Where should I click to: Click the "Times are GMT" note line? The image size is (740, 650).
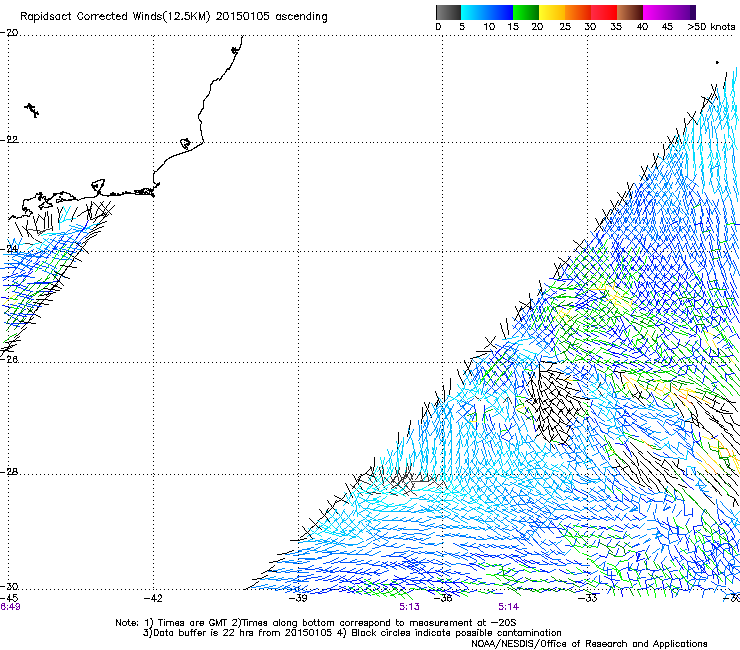(x=316, y=623)
